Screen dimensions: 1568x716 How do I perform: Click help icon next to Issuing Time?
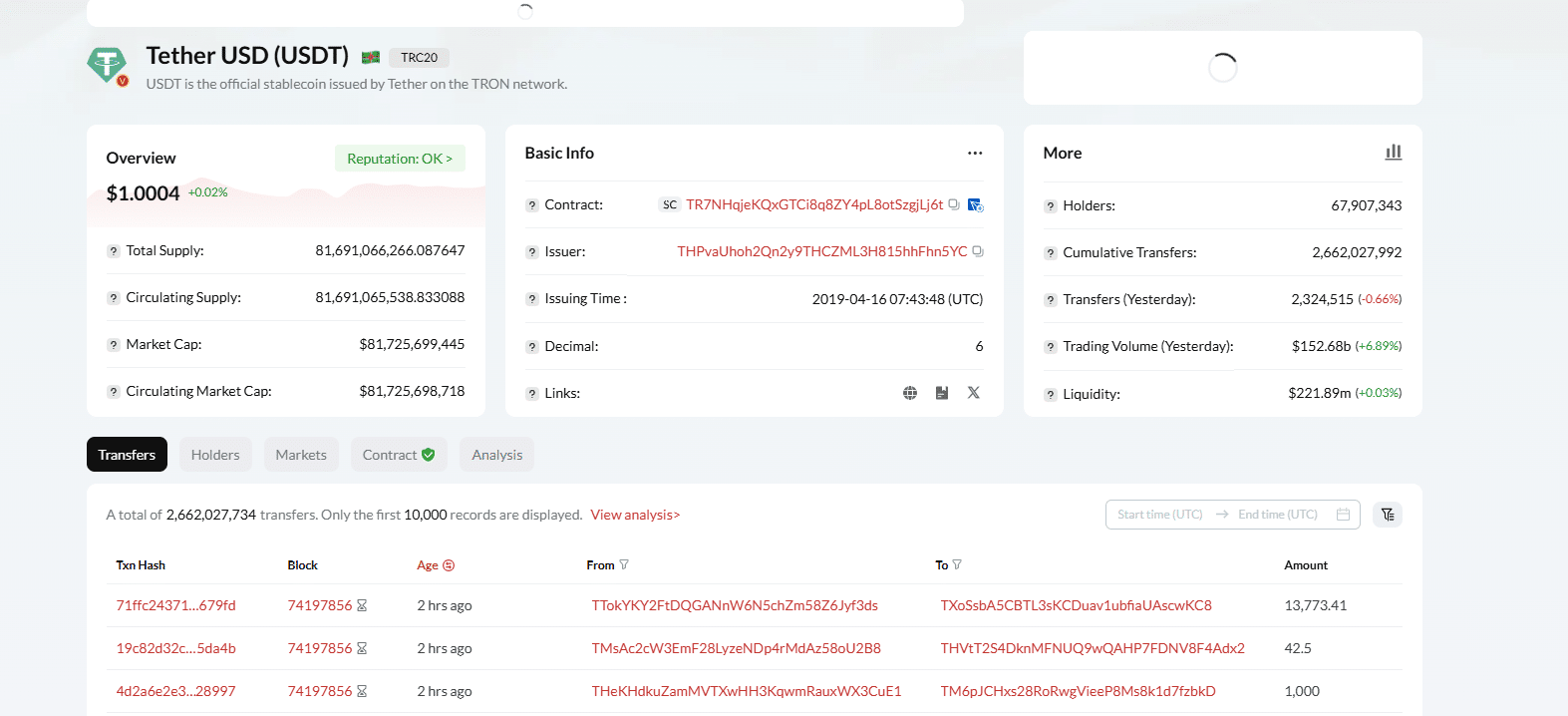pos(532,299)
